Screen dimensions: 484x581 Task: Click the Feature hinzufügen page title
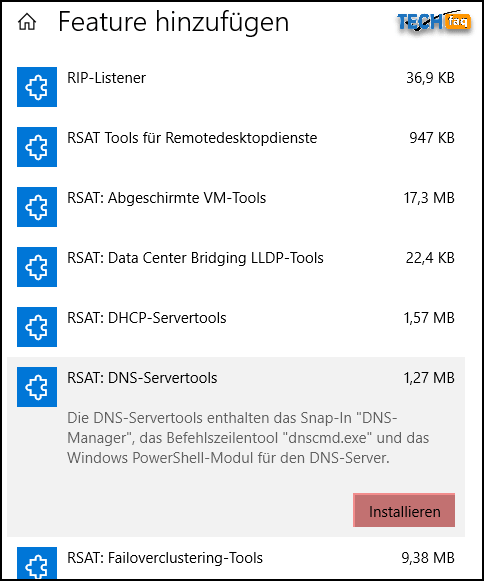point(173,22)
